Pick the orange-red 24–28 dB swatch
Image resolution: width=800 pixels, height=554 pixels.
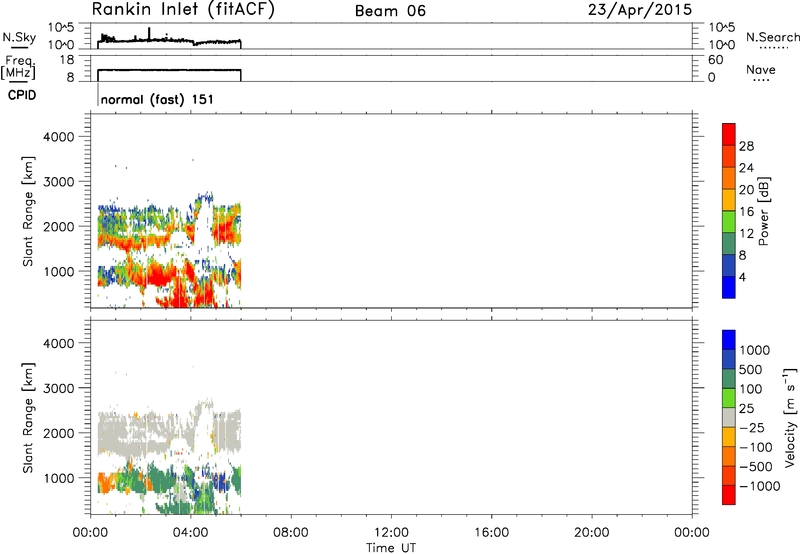tap(729, 156)
